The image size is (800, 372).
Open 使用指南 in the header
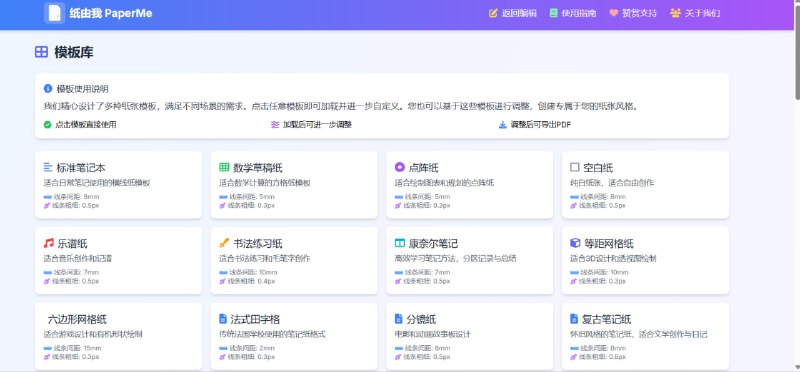click(579, 13)
